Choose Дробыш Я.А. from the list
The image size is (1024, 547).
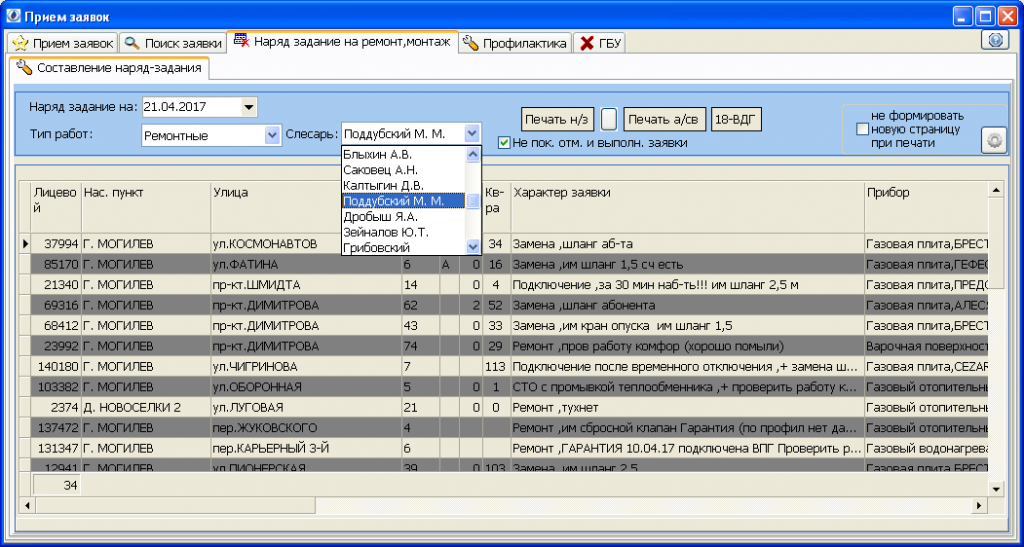[x=403, y=217]
